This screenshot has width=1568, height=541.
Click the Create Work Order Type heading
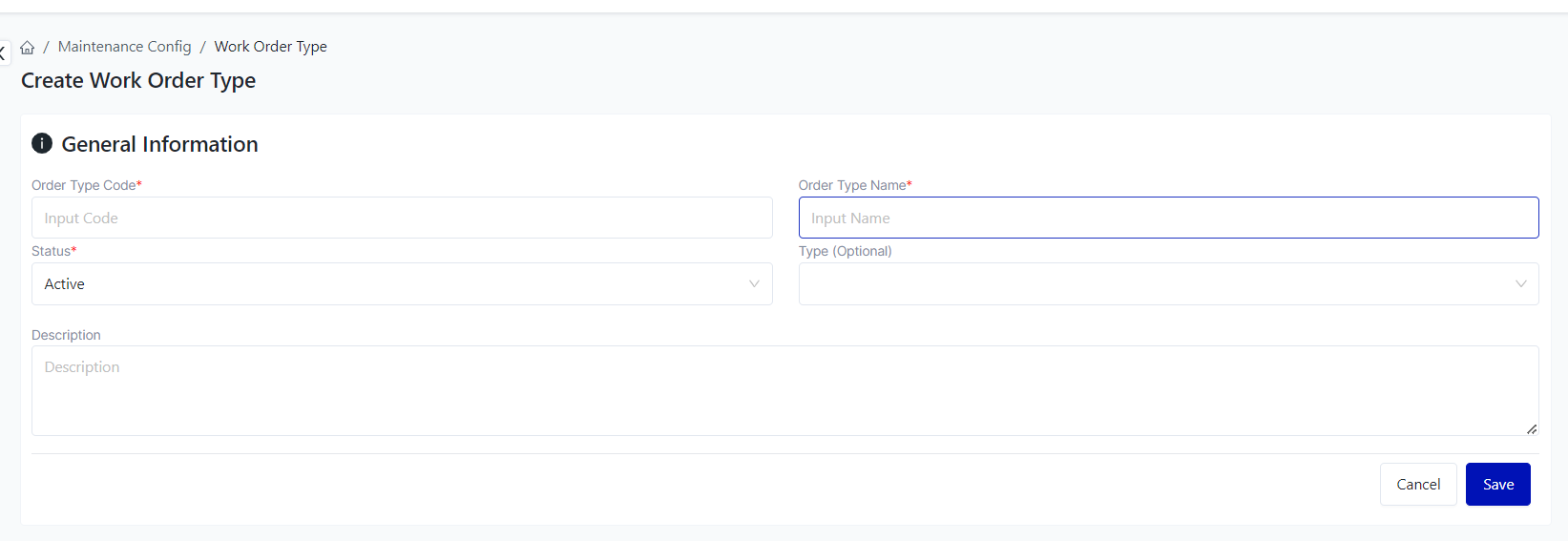[x=138, y=80]
